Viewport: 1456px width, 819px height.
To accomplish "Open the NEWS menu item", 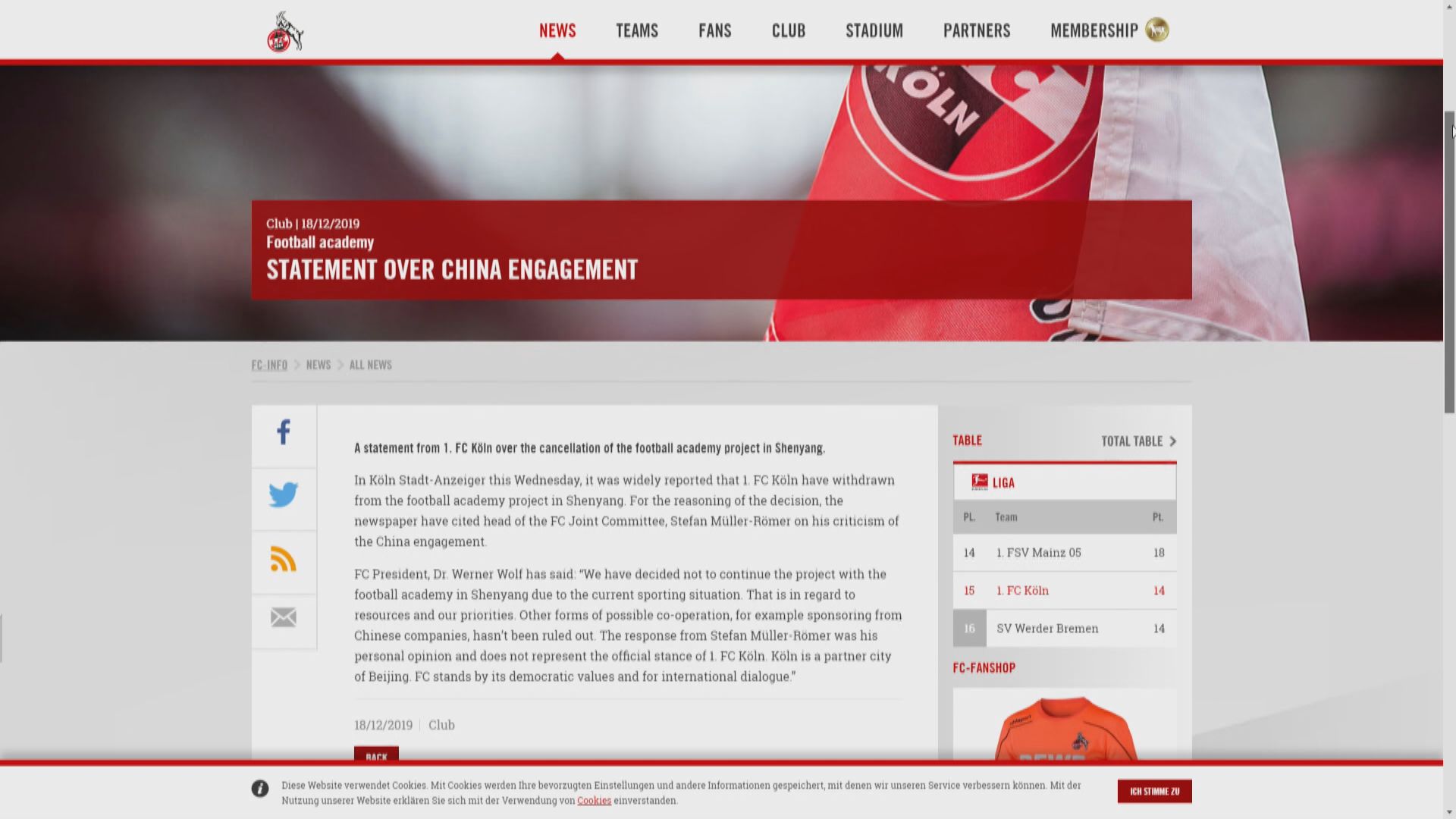I will 557,30.
